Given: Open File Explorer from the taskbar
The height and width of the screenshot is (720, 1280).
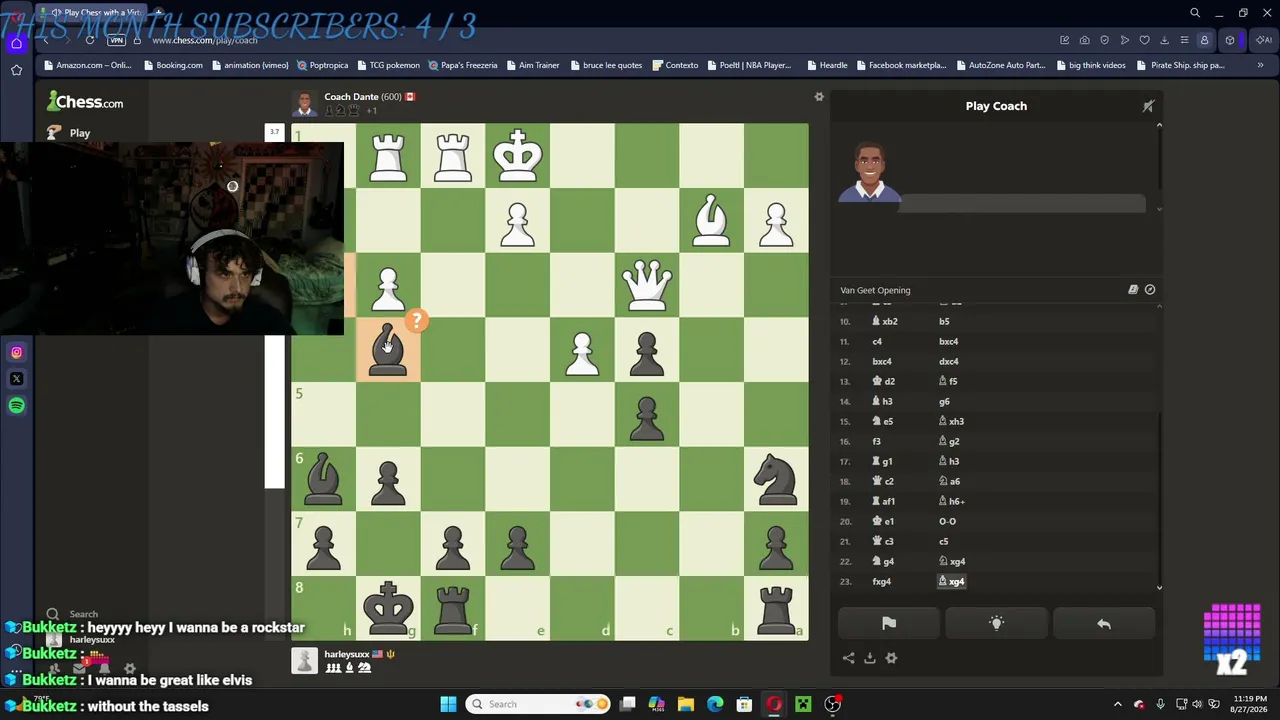Looking at the screenshot, I should (x=686, y=704).
